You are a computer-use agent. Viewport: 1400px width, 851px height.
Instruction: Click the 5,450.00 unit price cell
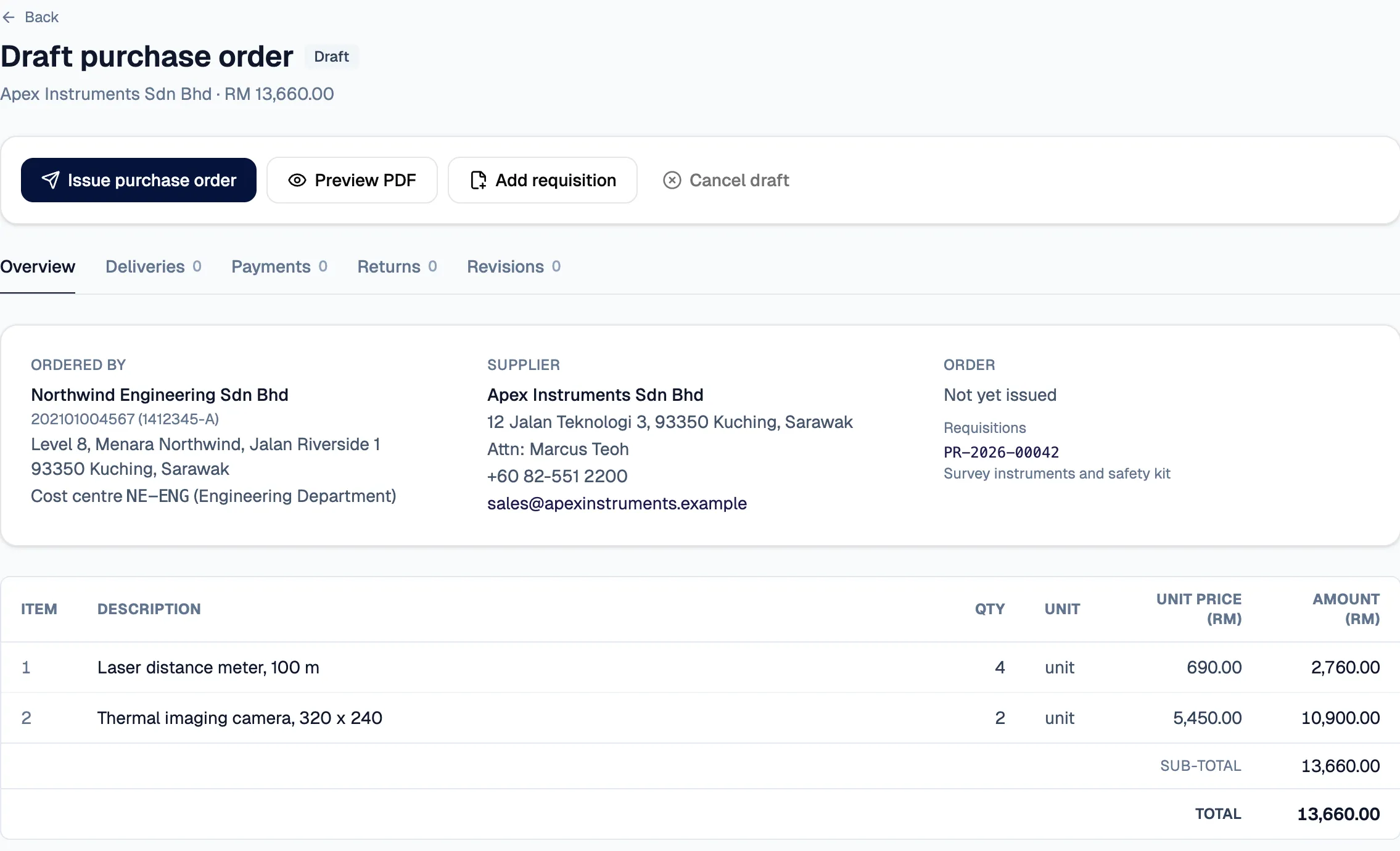pyautogui.click(x=1207, y=718)
